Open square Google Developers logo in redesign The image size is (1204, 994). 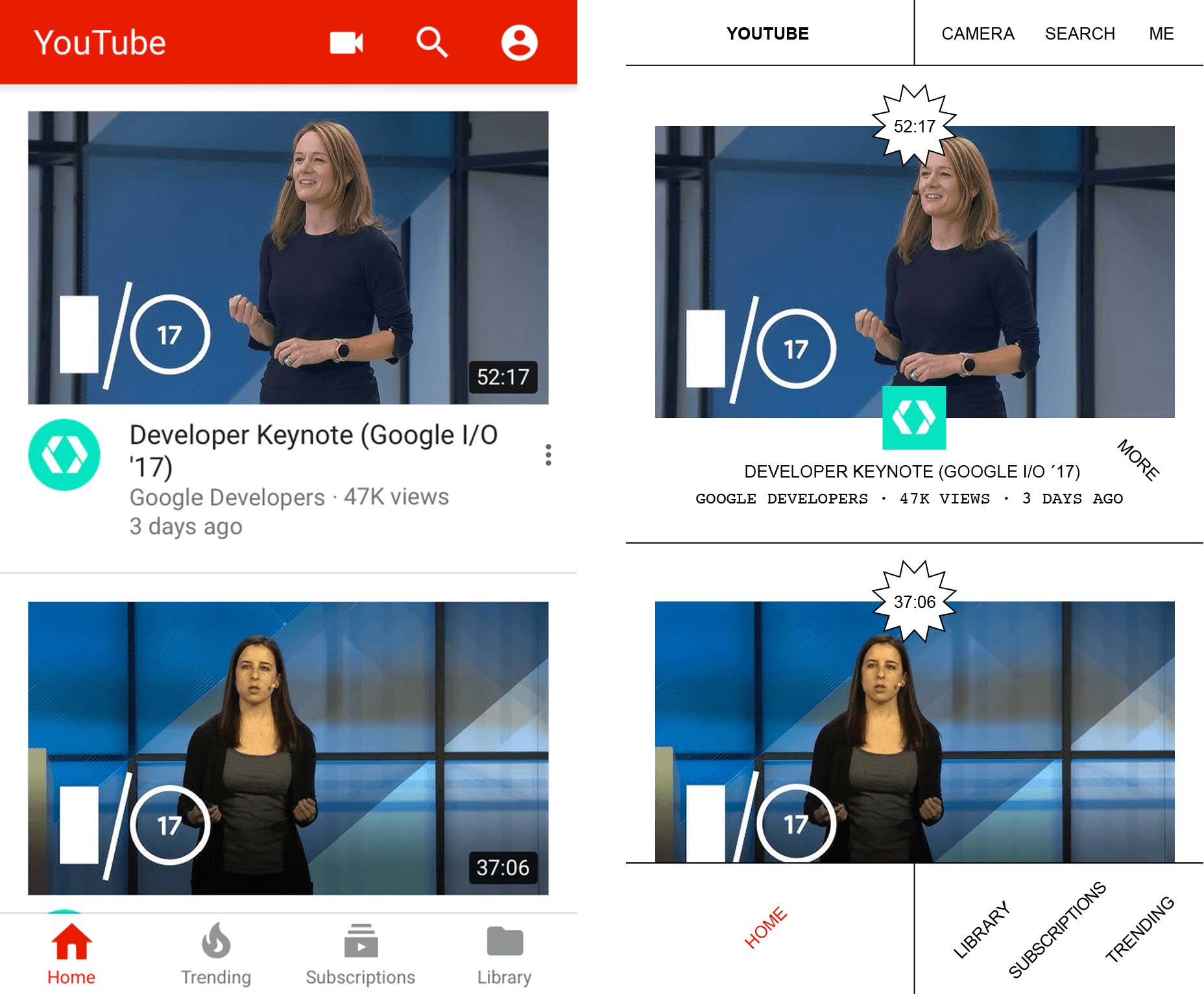(x=914, y=418)
